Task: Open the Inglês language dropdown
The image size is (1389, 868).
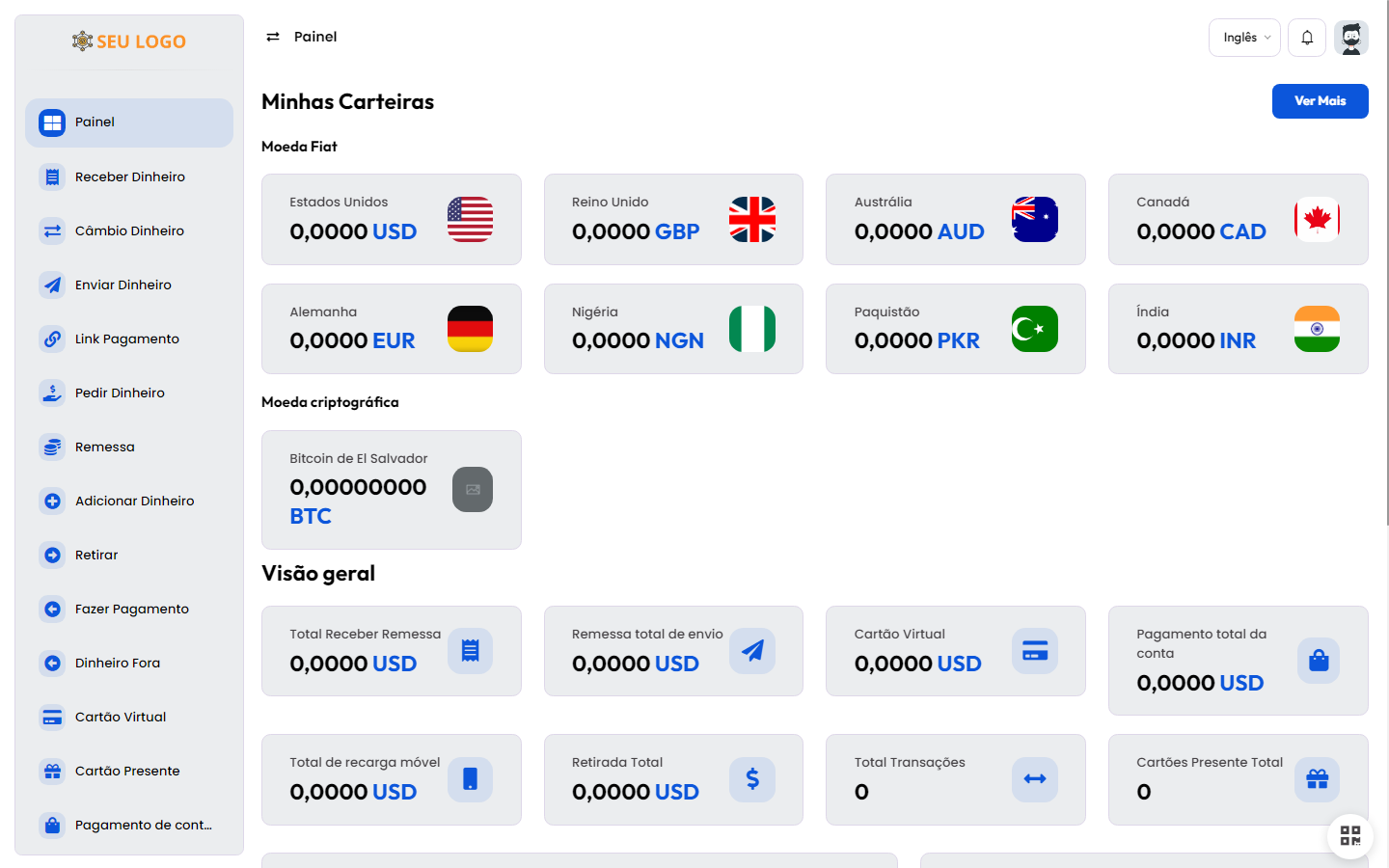Action: (1244, 38)
